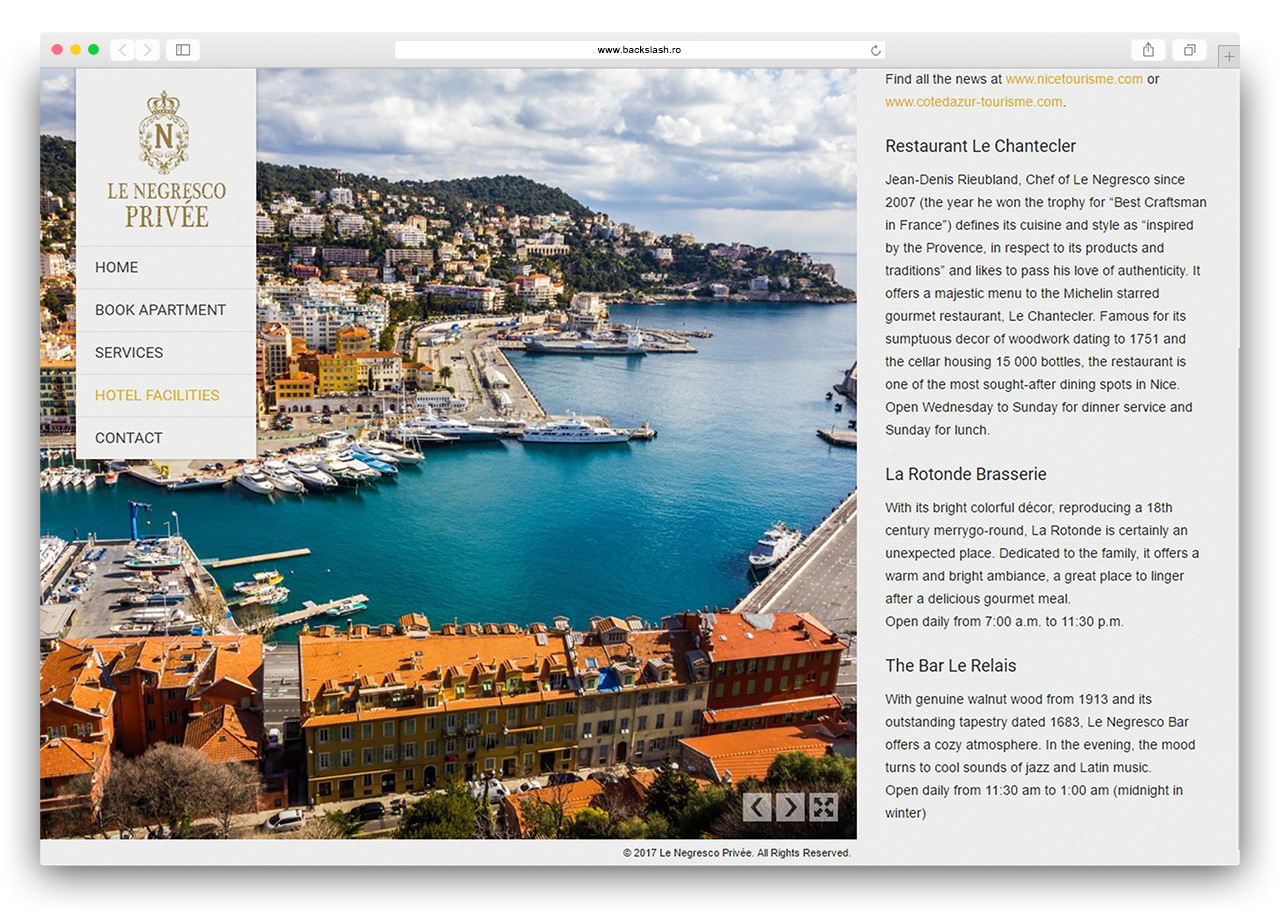Click the The Bar Le Relais heading
This screenshot has height=913, width=1280.
(x=950, y=666)
